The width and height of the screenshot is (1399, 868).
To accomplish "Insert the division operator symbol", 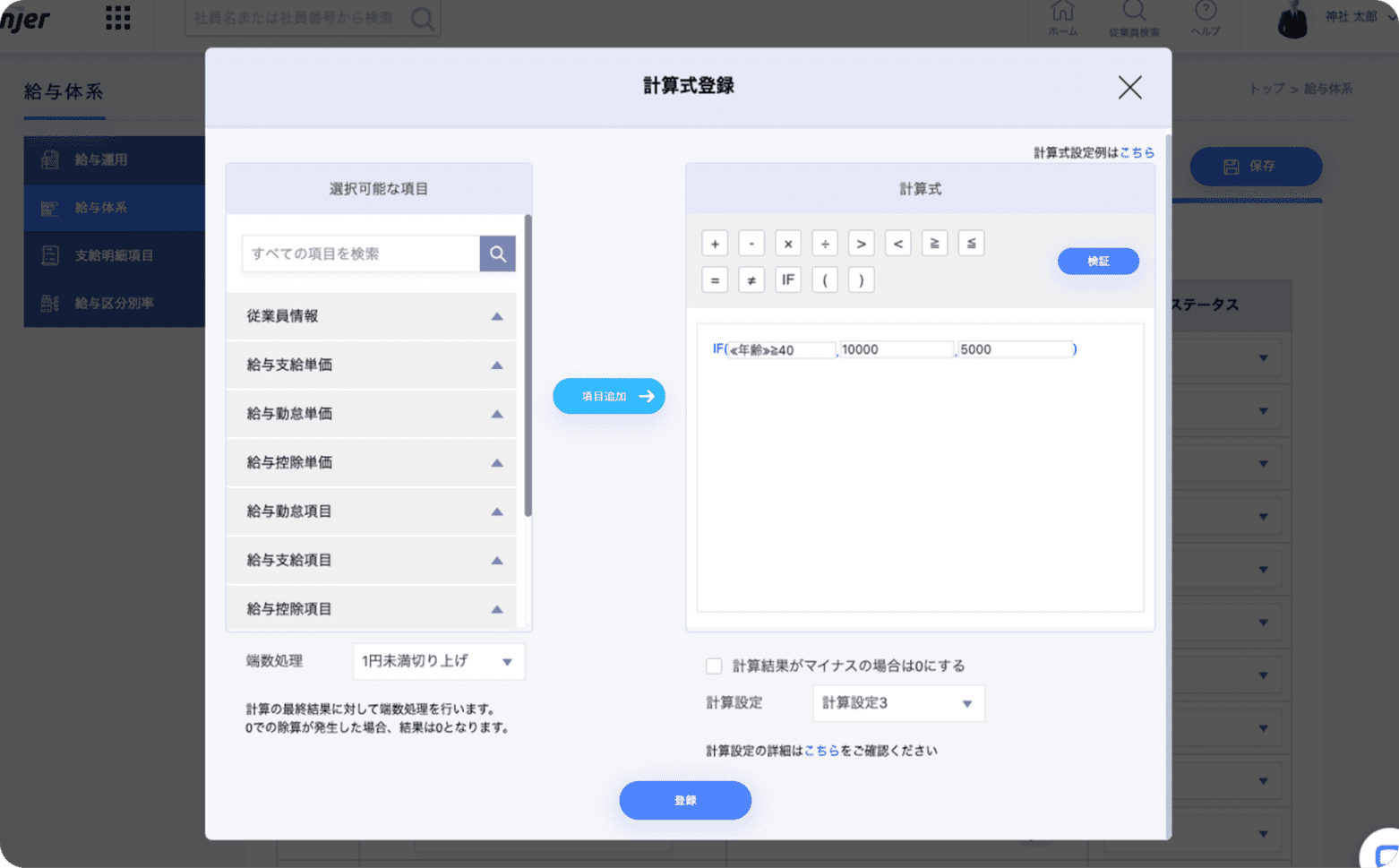I will tap(824, 244).
